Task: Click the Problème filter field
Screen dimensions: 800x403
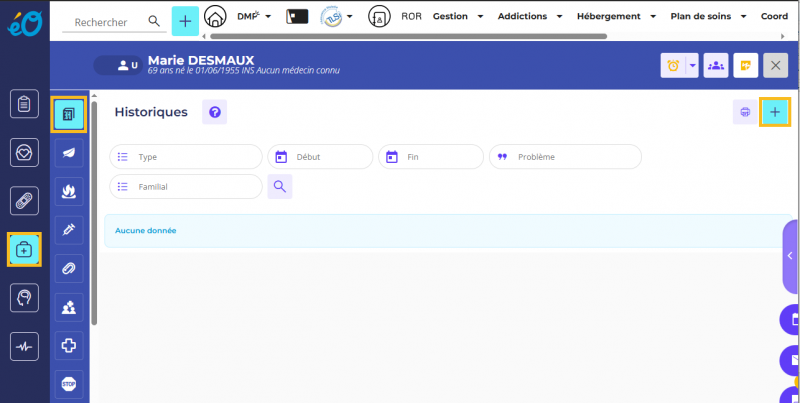Action: coord(565,157)
